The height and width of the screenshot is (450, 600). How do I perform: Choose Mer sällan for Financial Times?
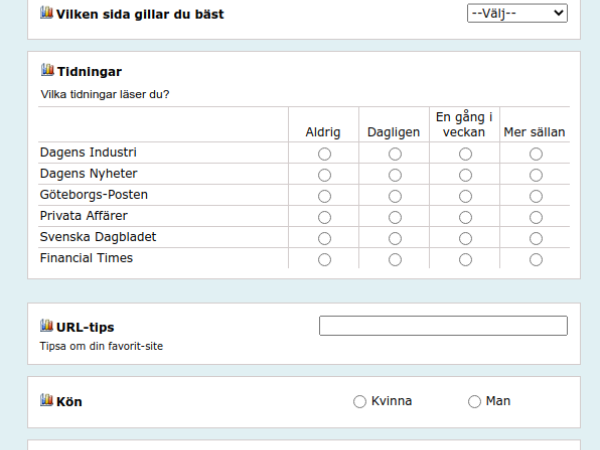pyautogui.click(x=536, y=260)
